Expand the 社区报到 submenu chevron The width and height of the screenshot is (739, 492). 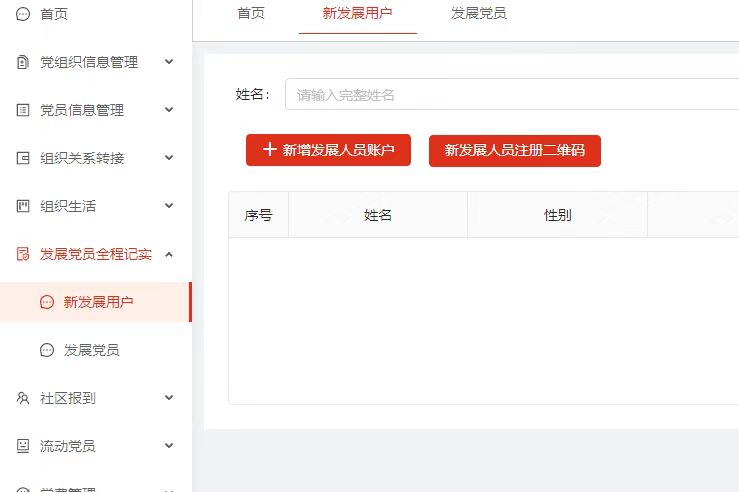(168, 398)
